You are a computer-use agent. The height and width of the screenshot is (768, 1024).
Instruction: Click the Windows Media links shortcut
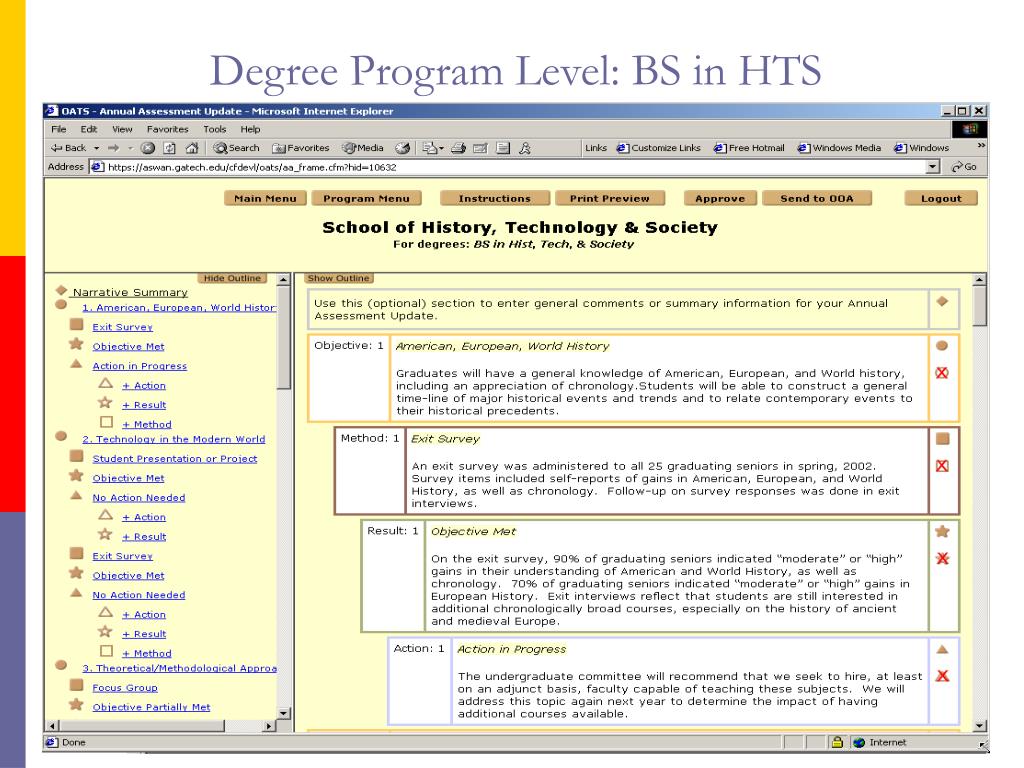[x=839, y=148]
